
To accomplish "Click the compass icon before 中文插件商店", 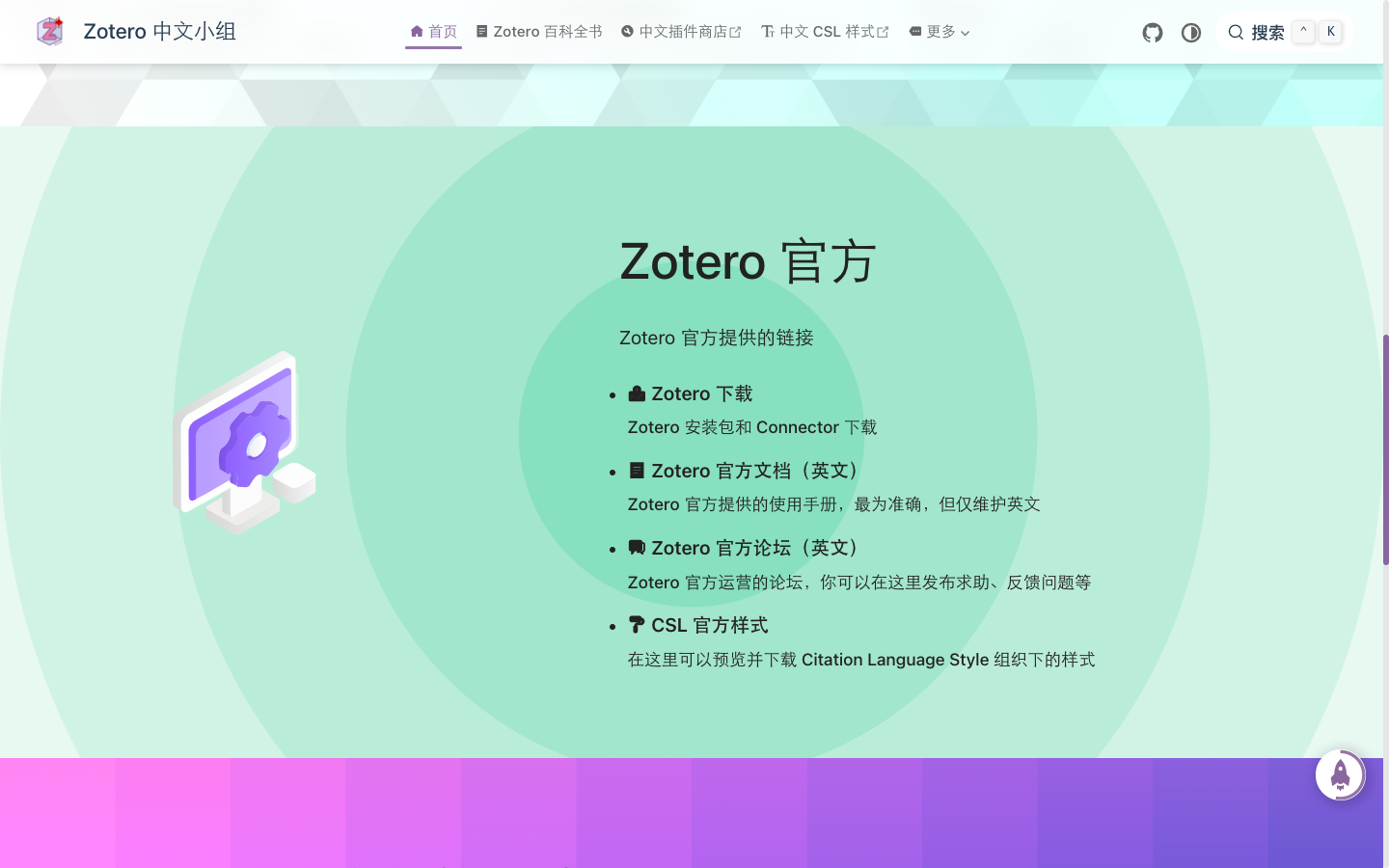I will coord(627,30).
